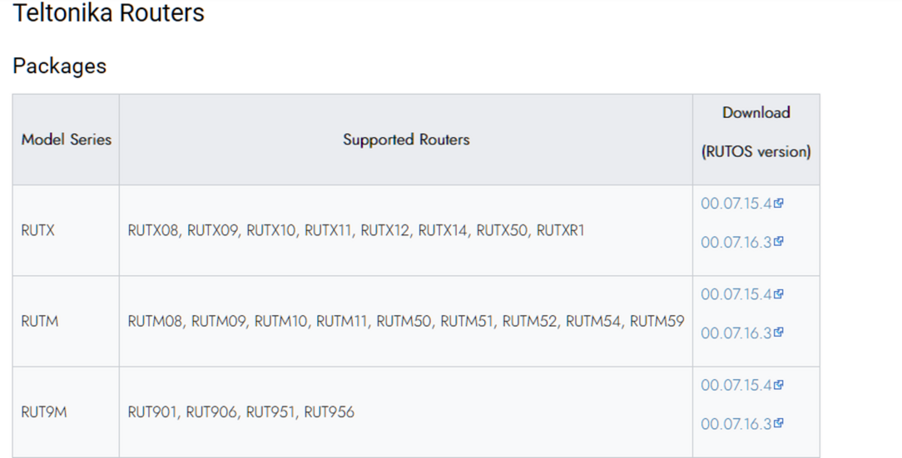Click the RUTM model series cell

66,321
